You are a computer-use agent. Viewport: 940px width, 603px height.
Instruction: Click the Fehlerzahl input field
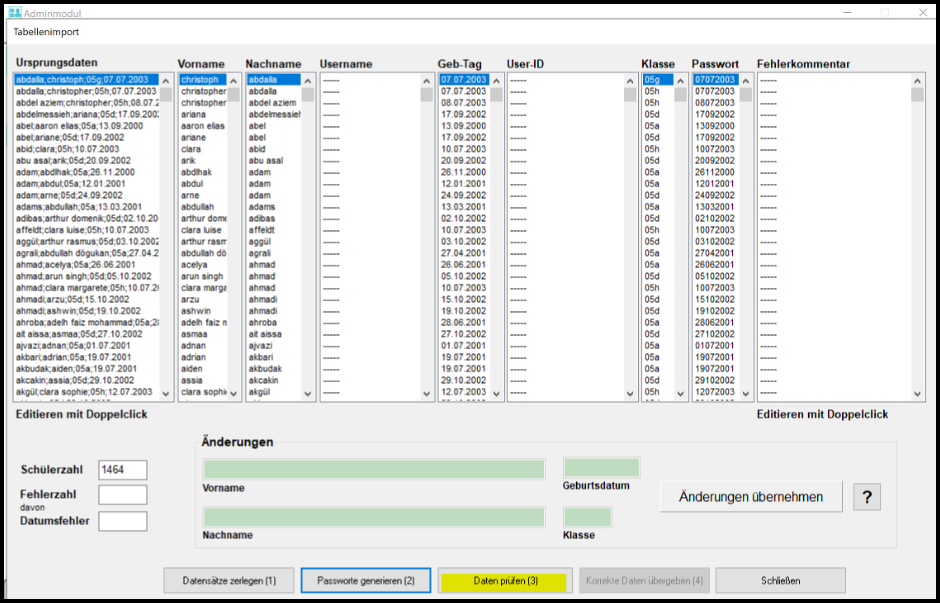pos(122,495)
